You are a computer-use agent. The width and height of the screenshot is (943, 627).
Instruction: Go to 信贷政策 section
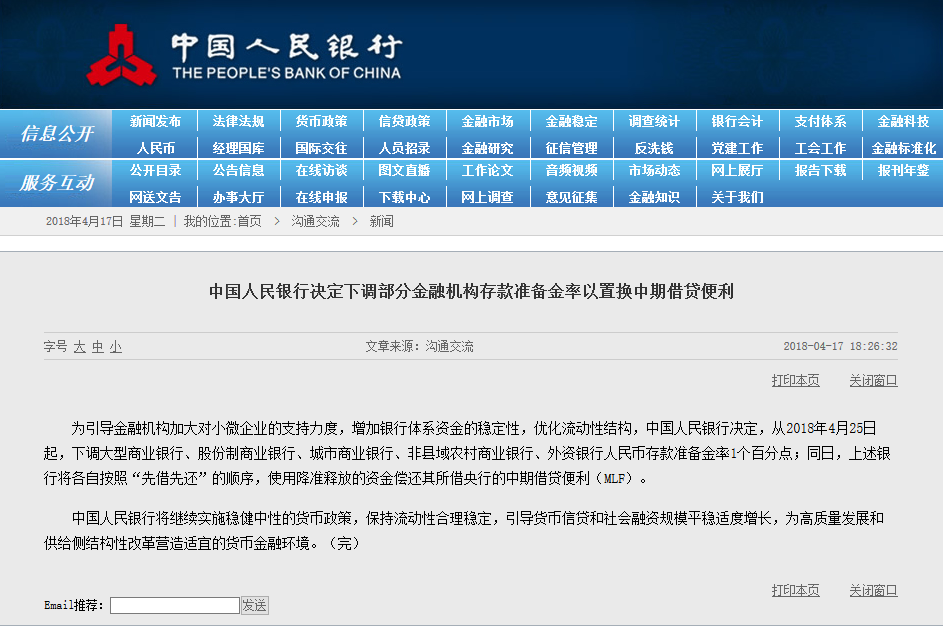click(404, 121)
